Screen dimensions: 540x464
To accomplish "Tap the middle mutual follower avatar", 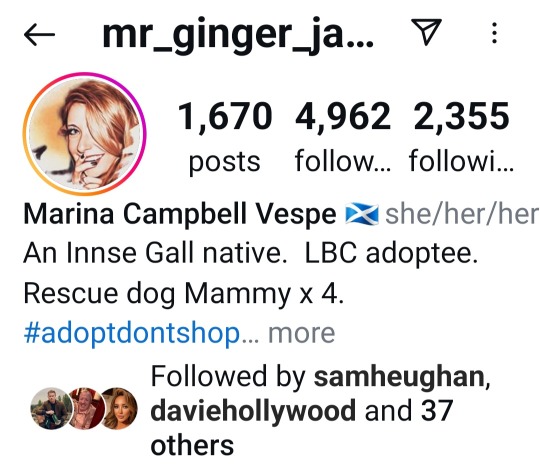I will (x=85, y=409).
